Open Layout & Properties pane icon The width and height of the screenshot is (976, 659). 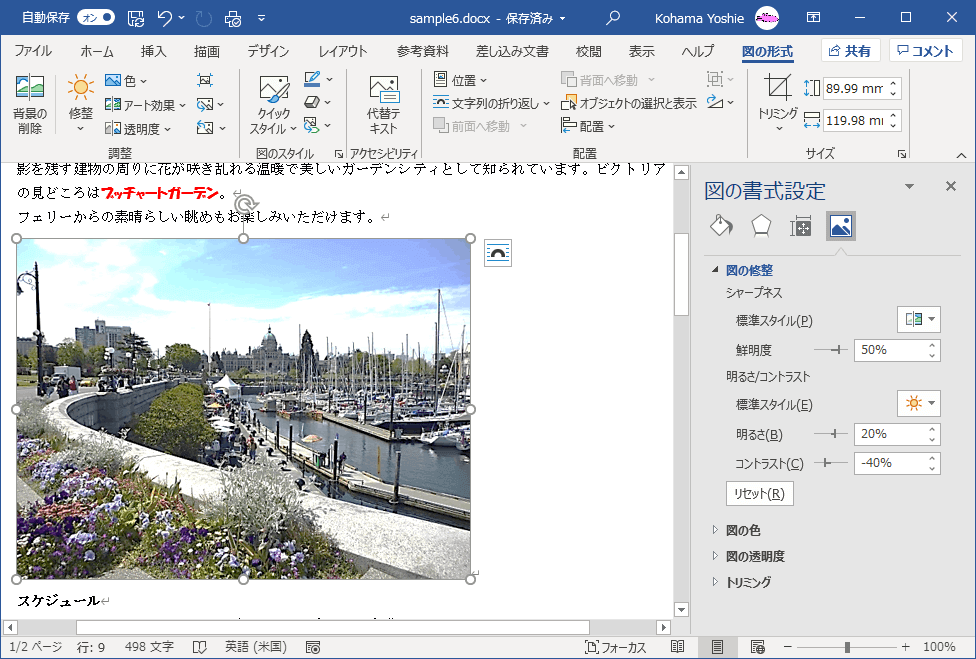pos(801,226)
